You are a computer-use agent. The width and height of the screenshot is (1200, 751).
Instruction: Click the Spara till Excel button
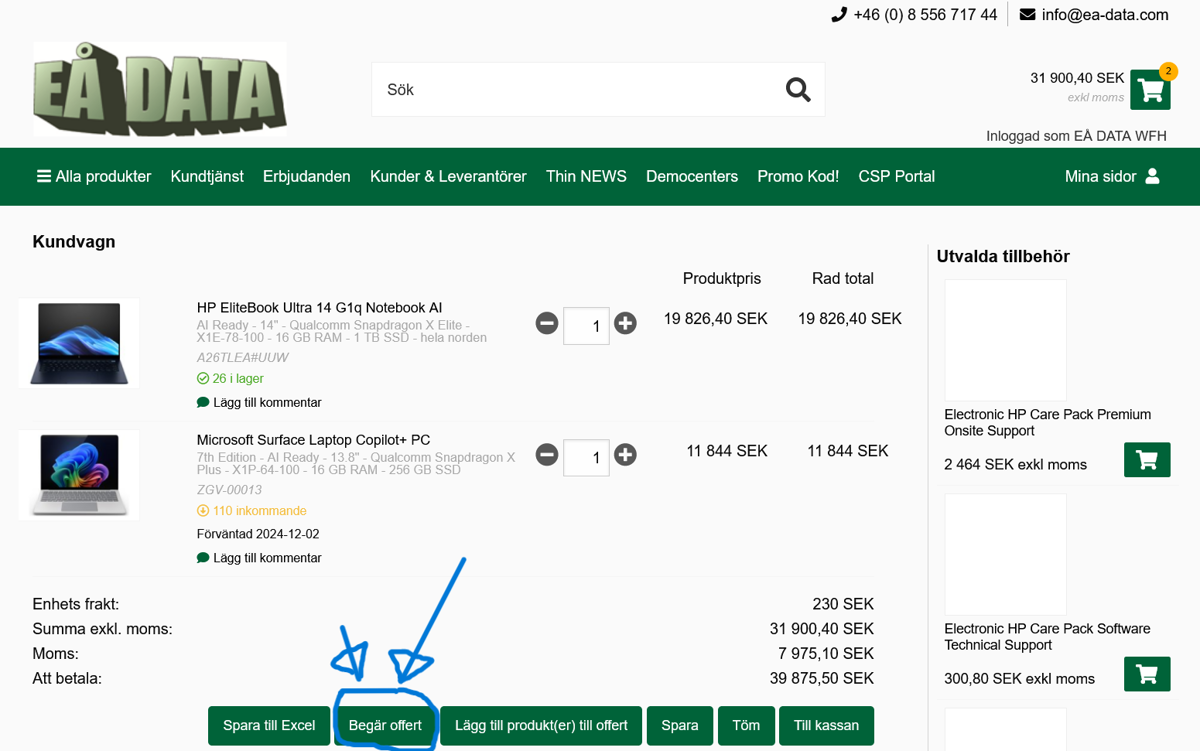269,726
